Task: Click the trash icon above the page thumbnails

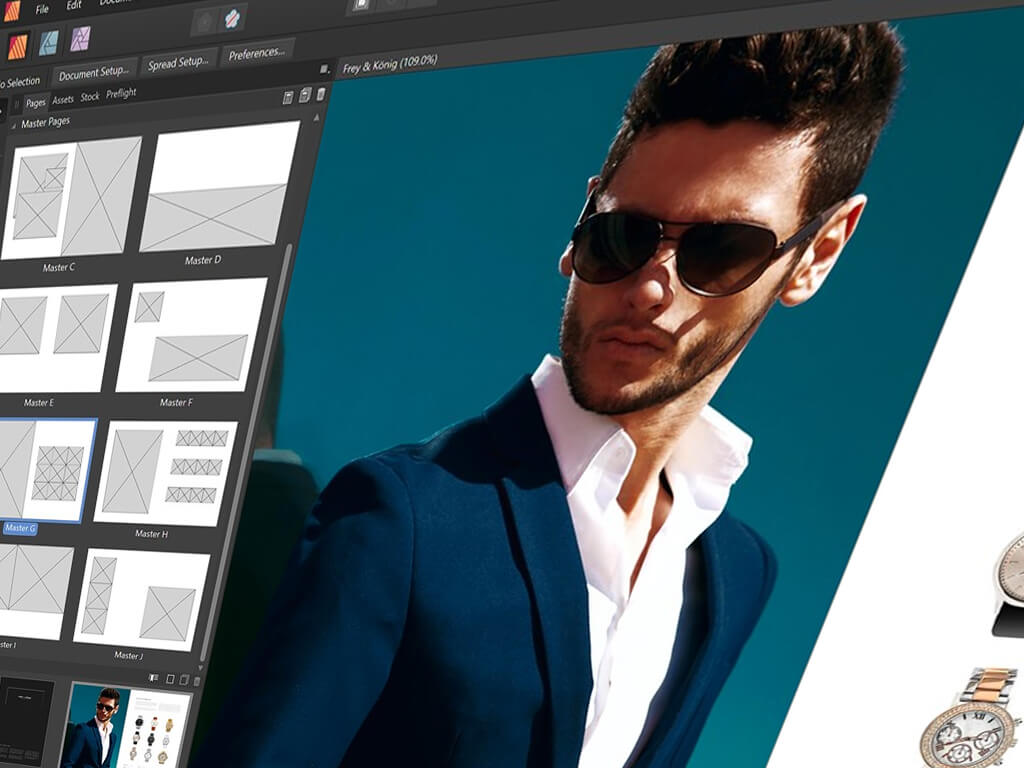Action: (197, 681)
